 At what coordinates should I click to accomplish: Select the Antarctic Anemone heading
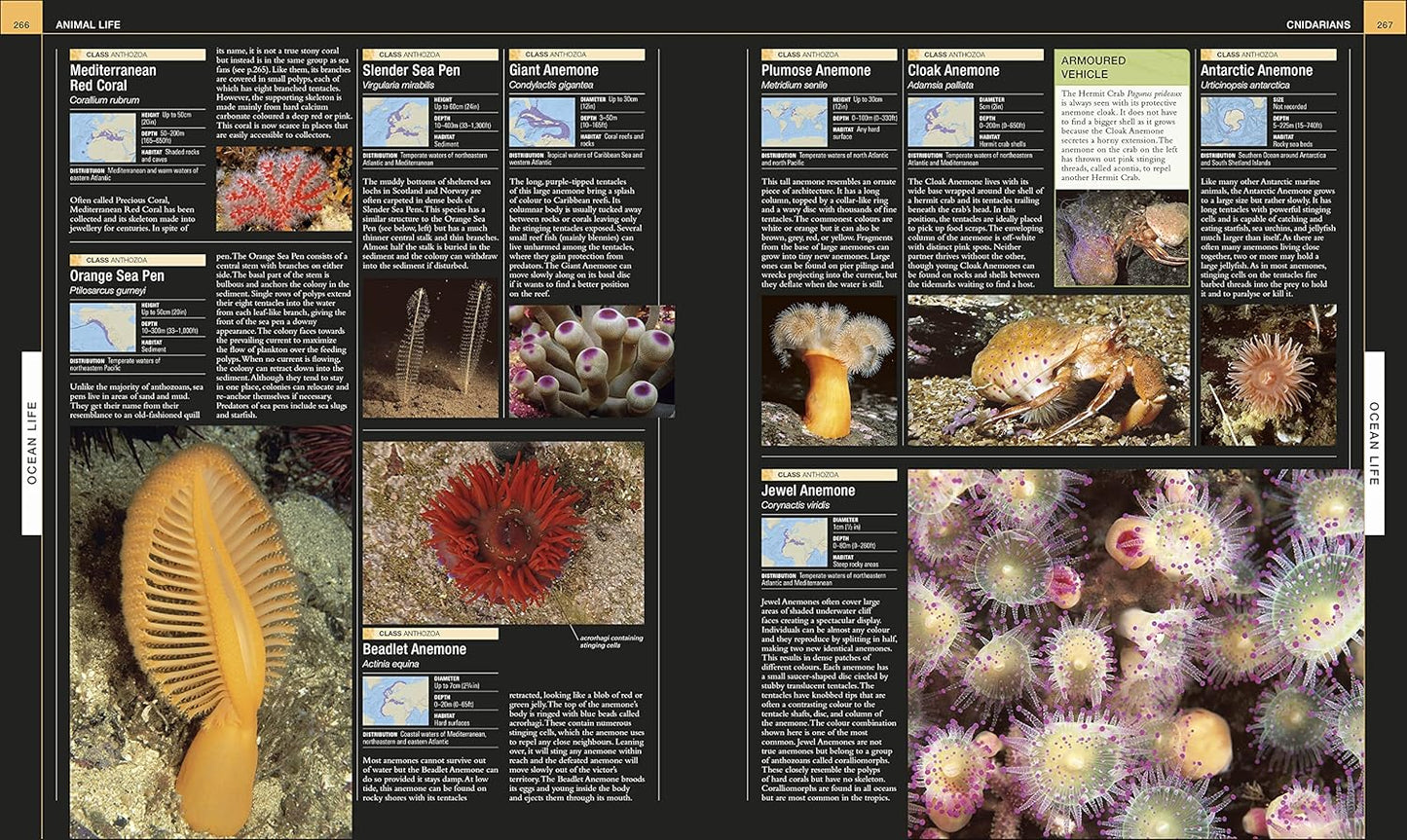[x=1256, y=71]
